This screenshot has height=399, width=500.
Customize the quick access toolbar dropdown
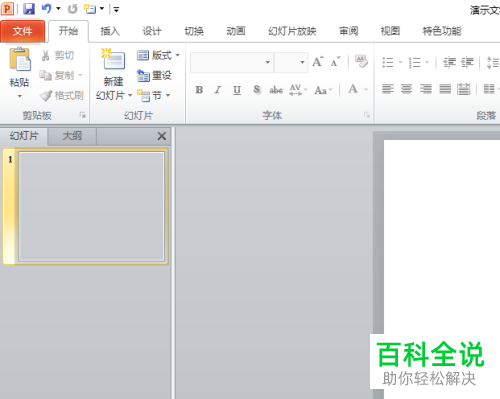point(116,9)
